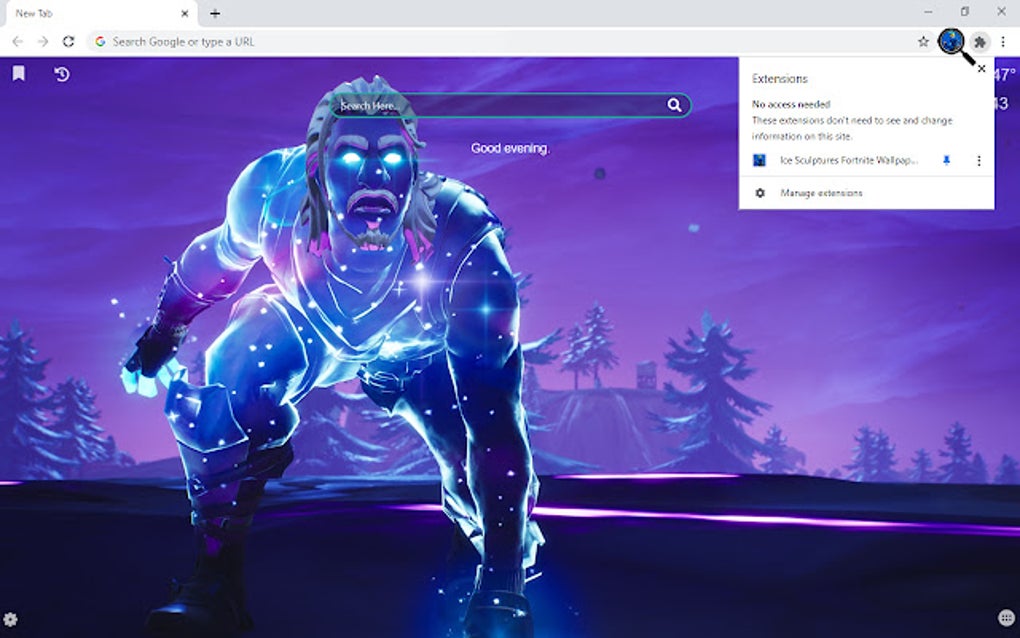Open Chrome's three-dot menu

click(x=1003, y=42)
